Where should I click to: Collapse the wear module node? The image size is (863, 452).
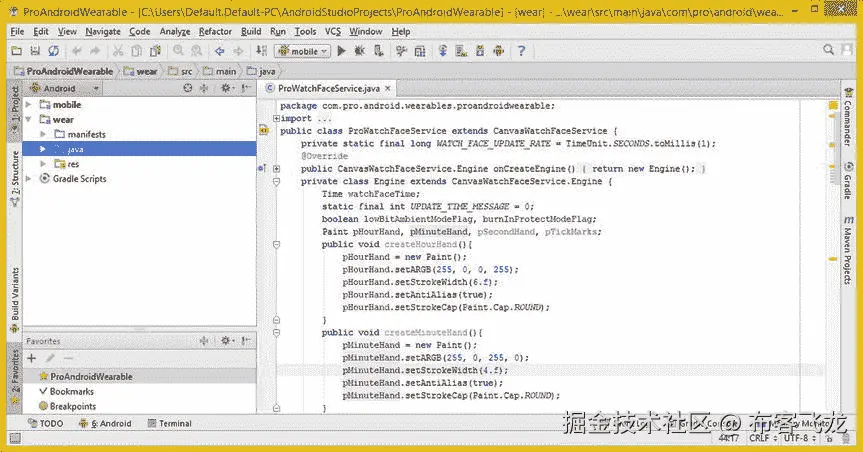(29, 119)
